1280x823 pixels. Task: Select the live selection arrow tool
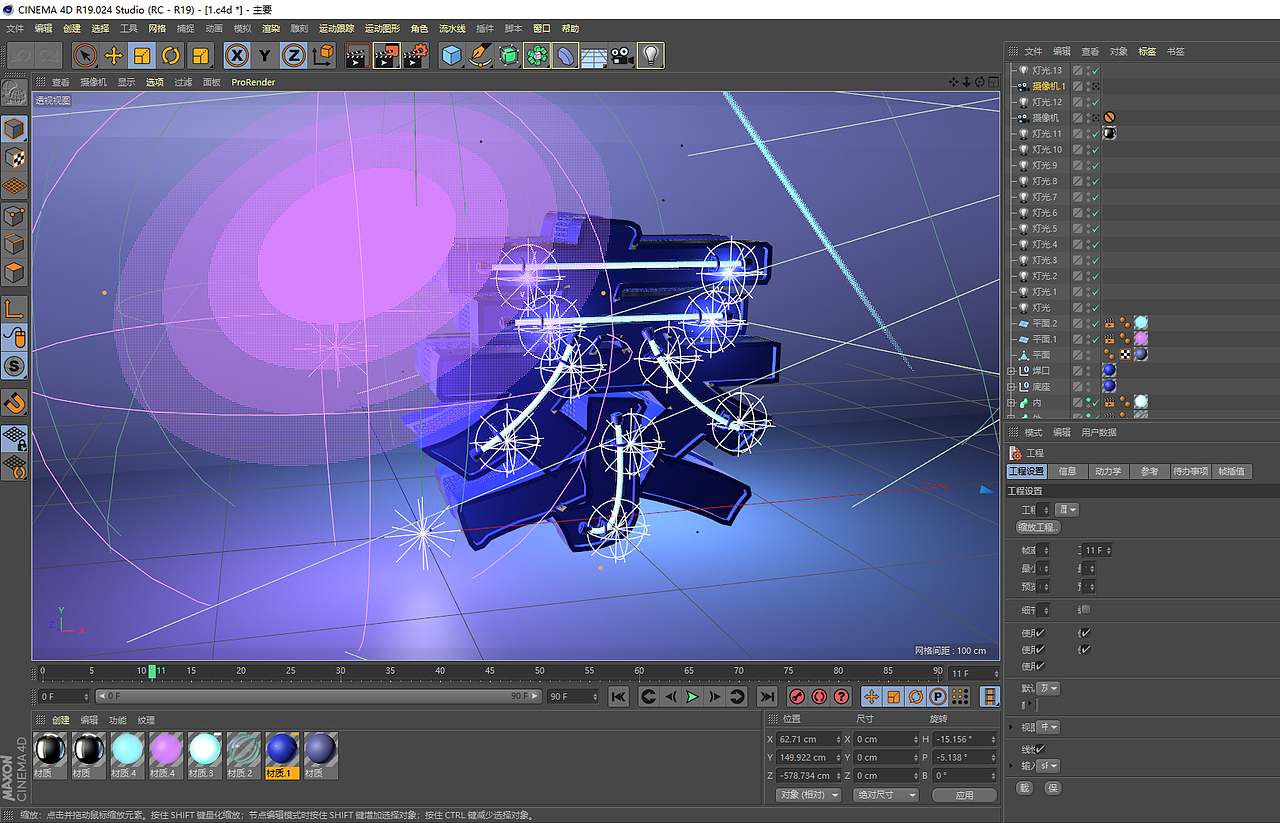[x=86, y=55]
